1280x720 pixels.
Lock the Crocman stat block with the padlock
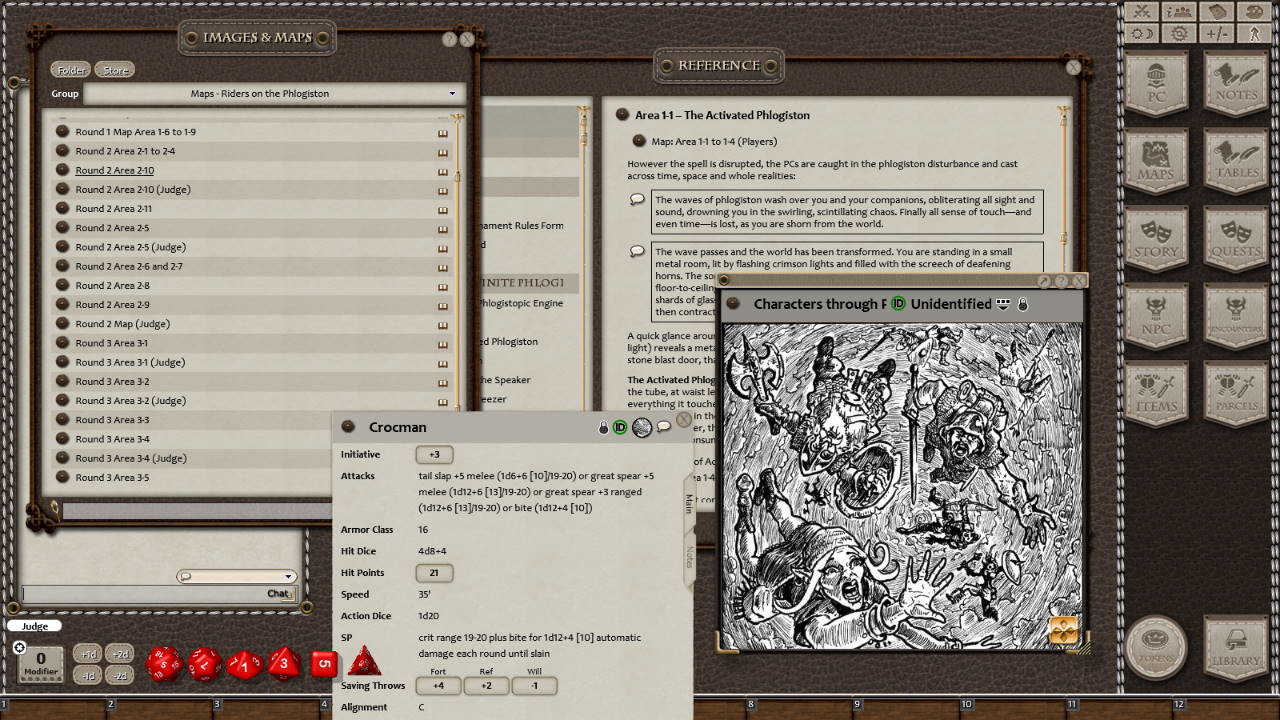[x=603, y=427]
